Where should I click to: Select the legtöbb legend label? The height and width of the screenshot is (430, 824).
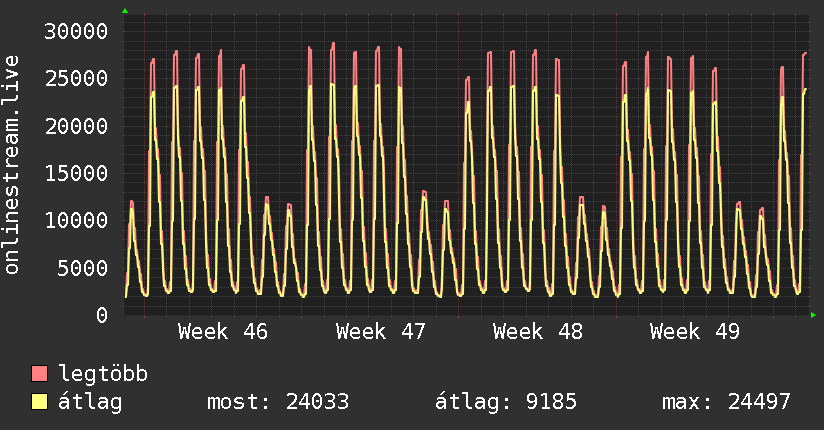[x=103, y=374]
